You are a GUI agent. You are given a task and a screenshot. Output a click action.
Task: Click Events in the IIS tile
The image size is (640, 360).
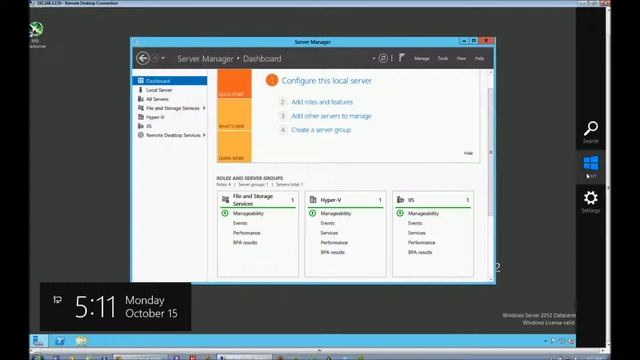[x=415, y=223]
